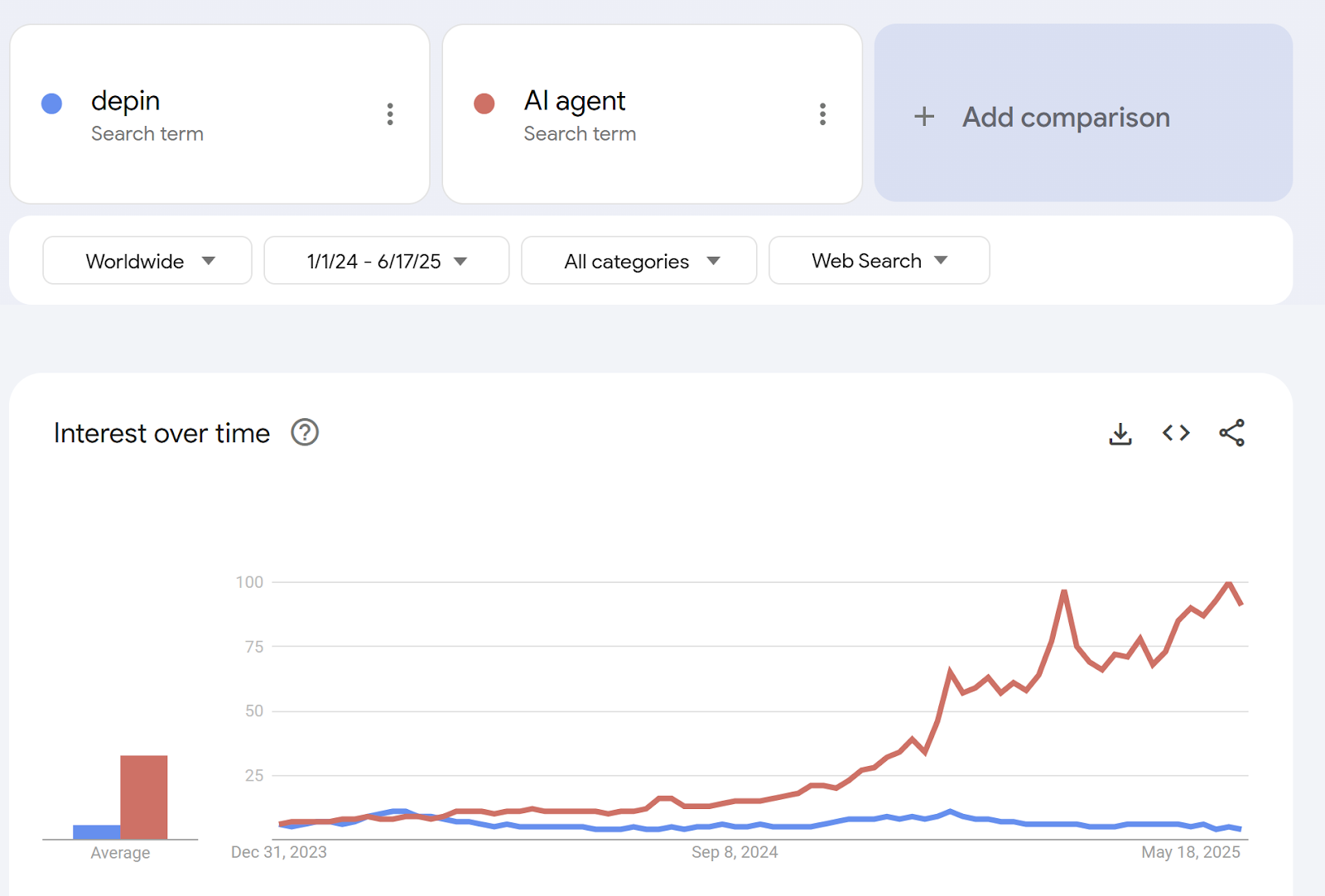Open the embed code icon

[1176, 432]
